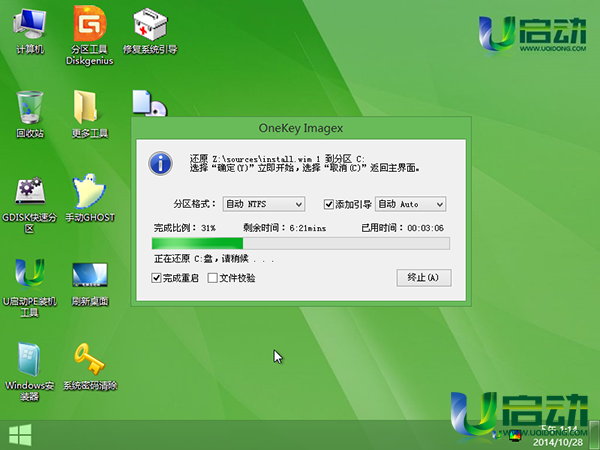The height and width of the screenshot is (450, 600).
Task: Click the blue info icon in dialog
Action: pyautogui.click(x=160, y=164)
